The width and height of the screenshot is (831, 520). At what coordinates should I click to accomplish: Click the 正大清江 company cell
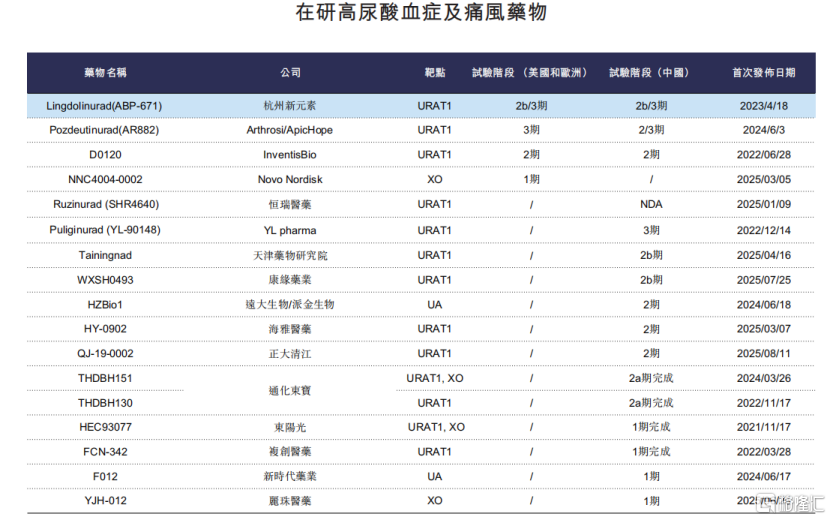[x=290, y=354]
